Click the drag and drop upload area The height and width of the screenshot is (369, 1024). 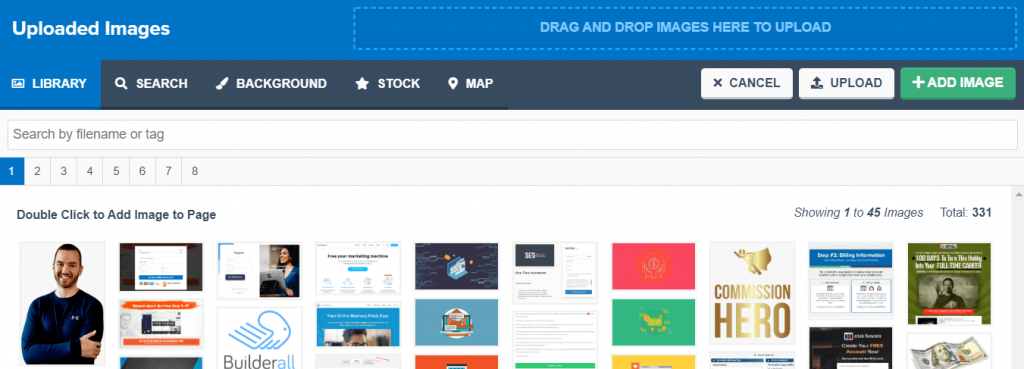point(685,28)
